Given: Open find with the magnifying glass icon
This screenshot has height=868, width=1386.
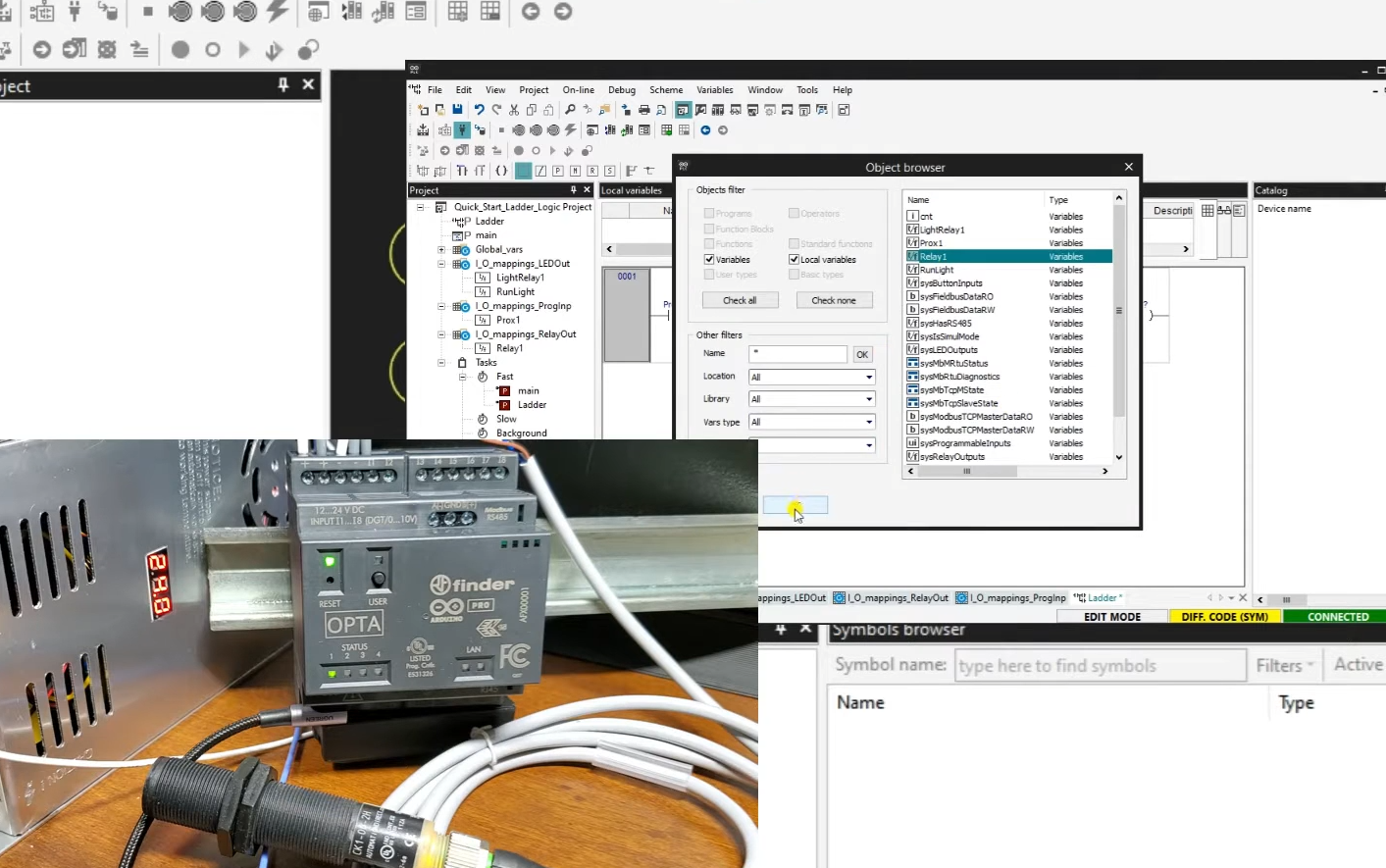Looking at the screenshot, I should [x=570, y=109].
